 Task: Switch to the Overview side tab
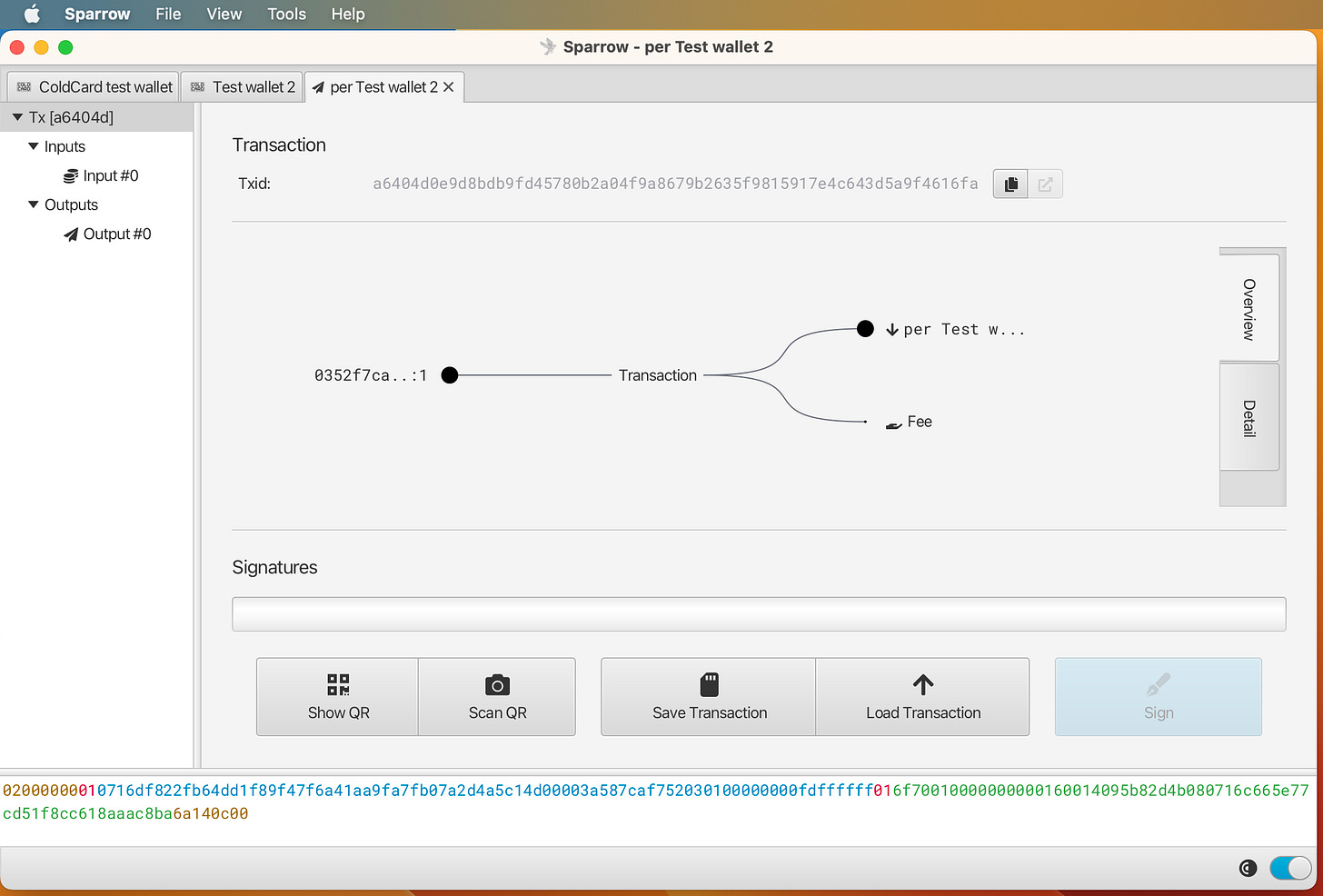point(1249,308)
